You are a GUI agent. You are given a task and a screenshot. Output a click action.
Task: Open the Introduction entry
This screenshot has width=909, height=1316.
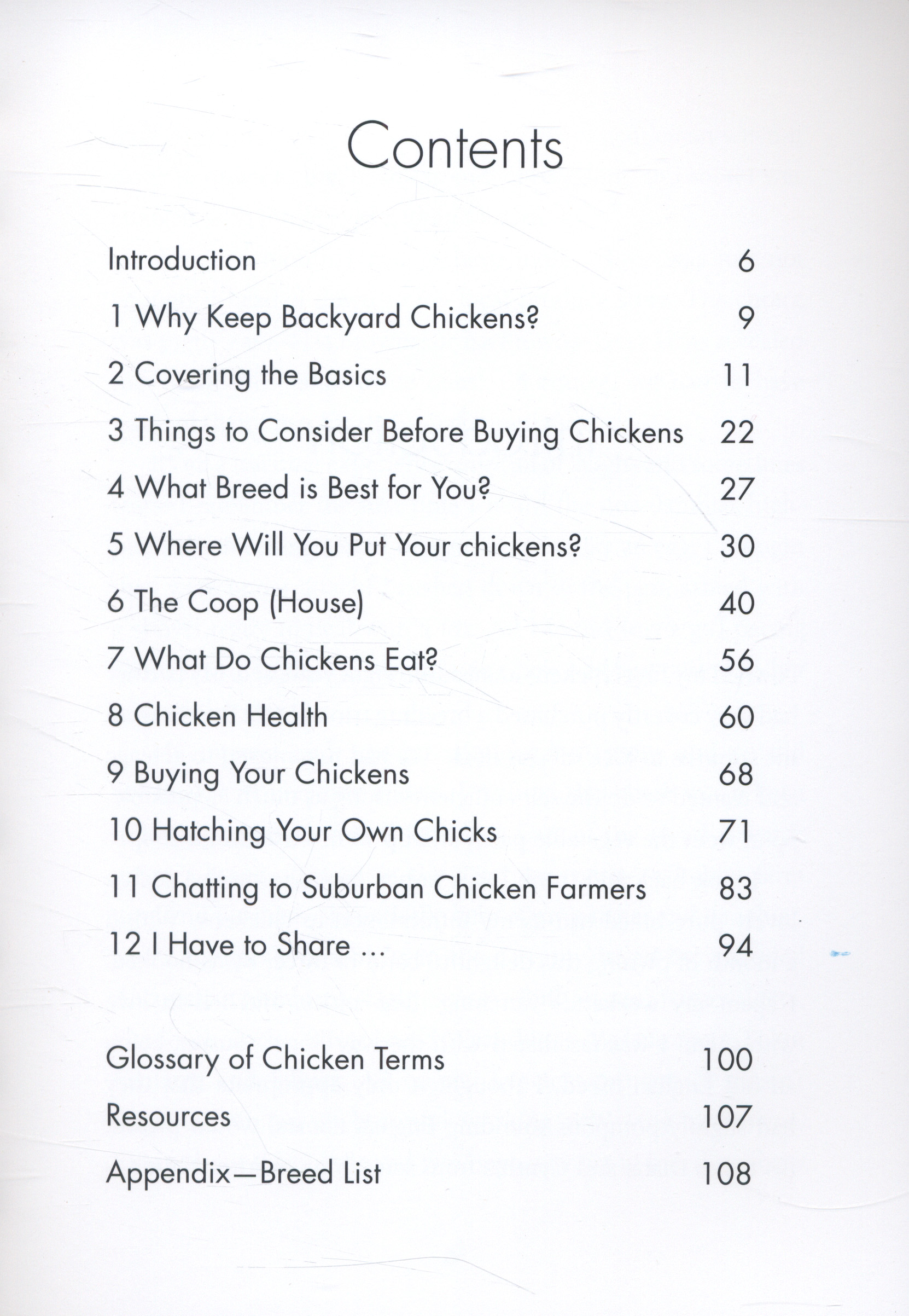point(182,260)
